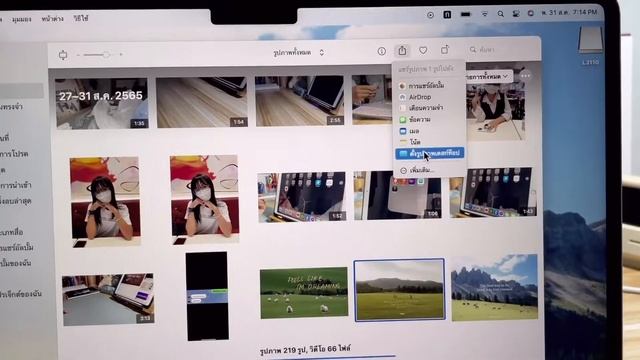Image resolution: width=640 pixels, height=360 pixels.
Task: Open the รายการทั้งหมด filter dropdown
Action: point(488,76)
